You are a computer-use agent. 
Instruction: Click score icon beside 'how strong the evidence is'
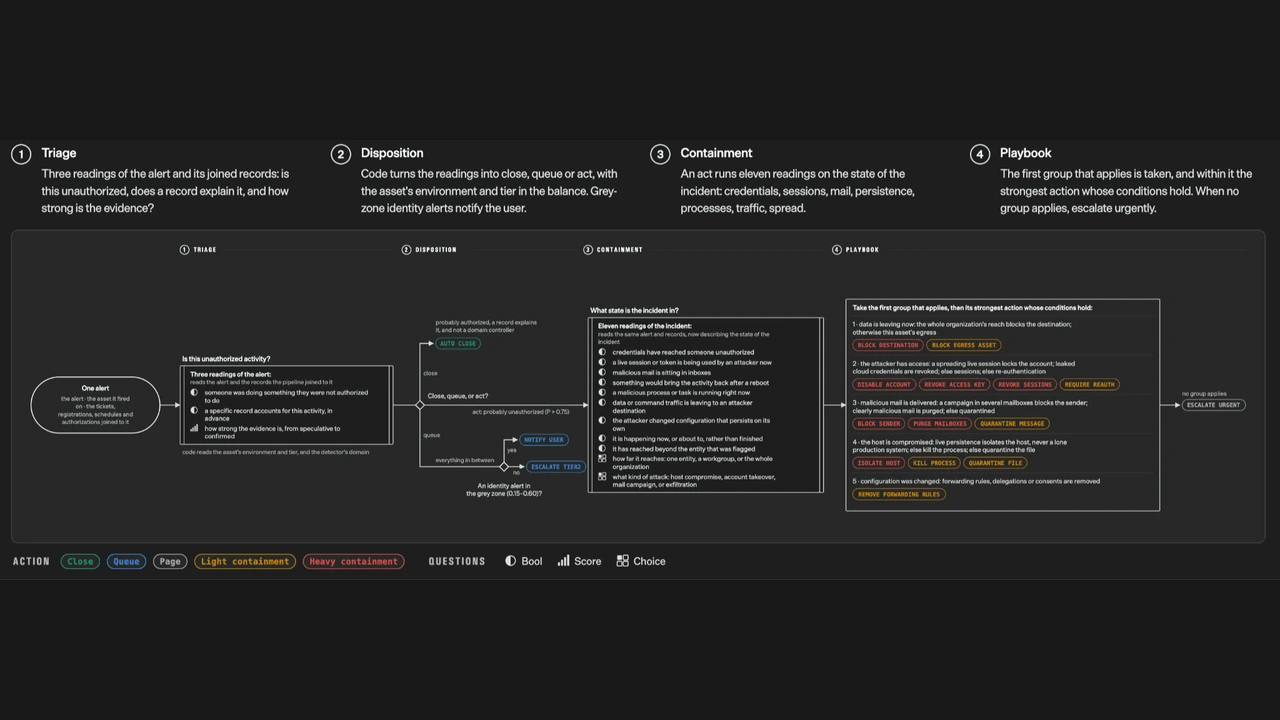pyautogui.click(x=194, y=429)
